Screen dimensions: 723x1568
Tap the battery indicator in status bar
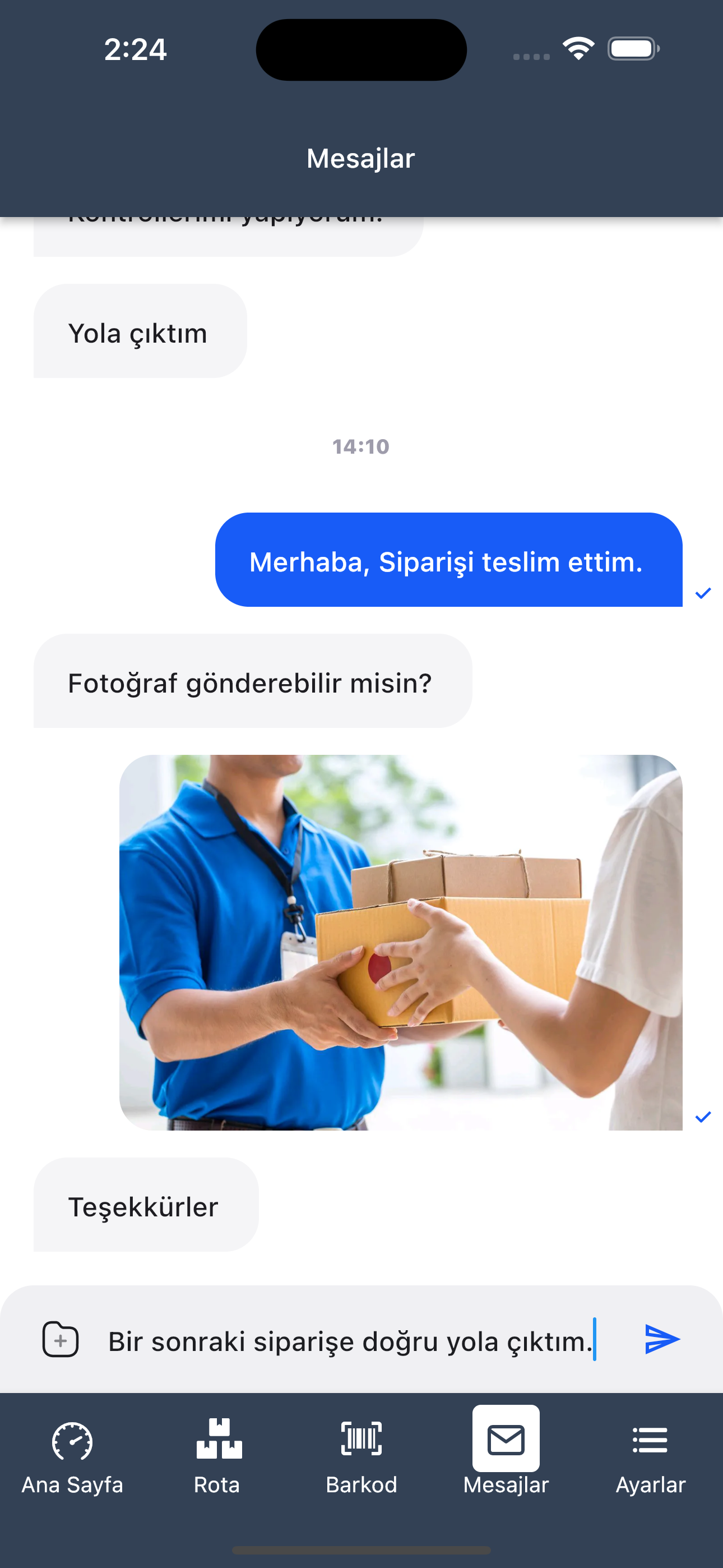click(633, 49)
